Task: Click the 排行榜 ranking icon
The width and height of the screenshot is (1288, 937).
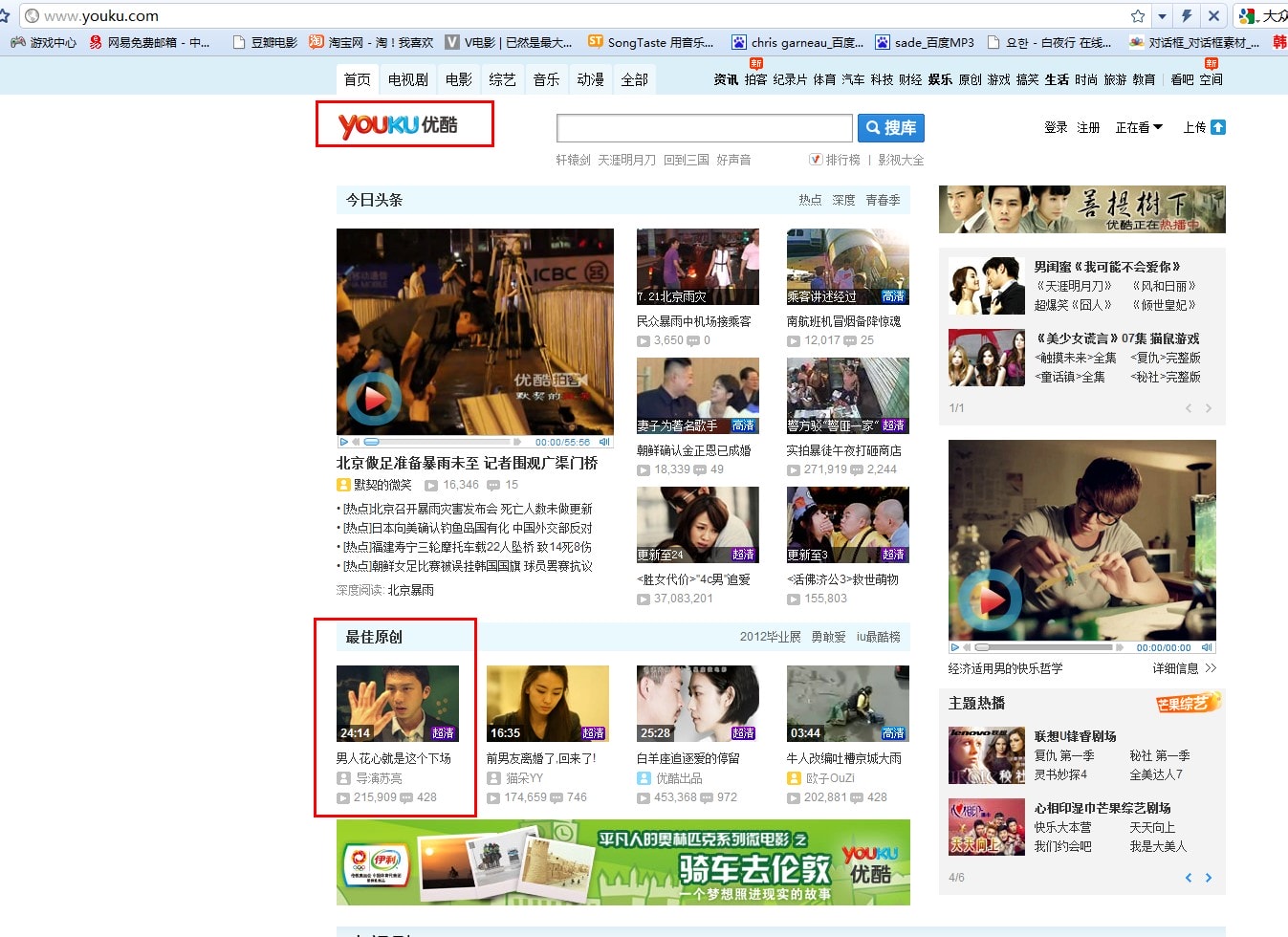Action: click(x=816, y=160)
